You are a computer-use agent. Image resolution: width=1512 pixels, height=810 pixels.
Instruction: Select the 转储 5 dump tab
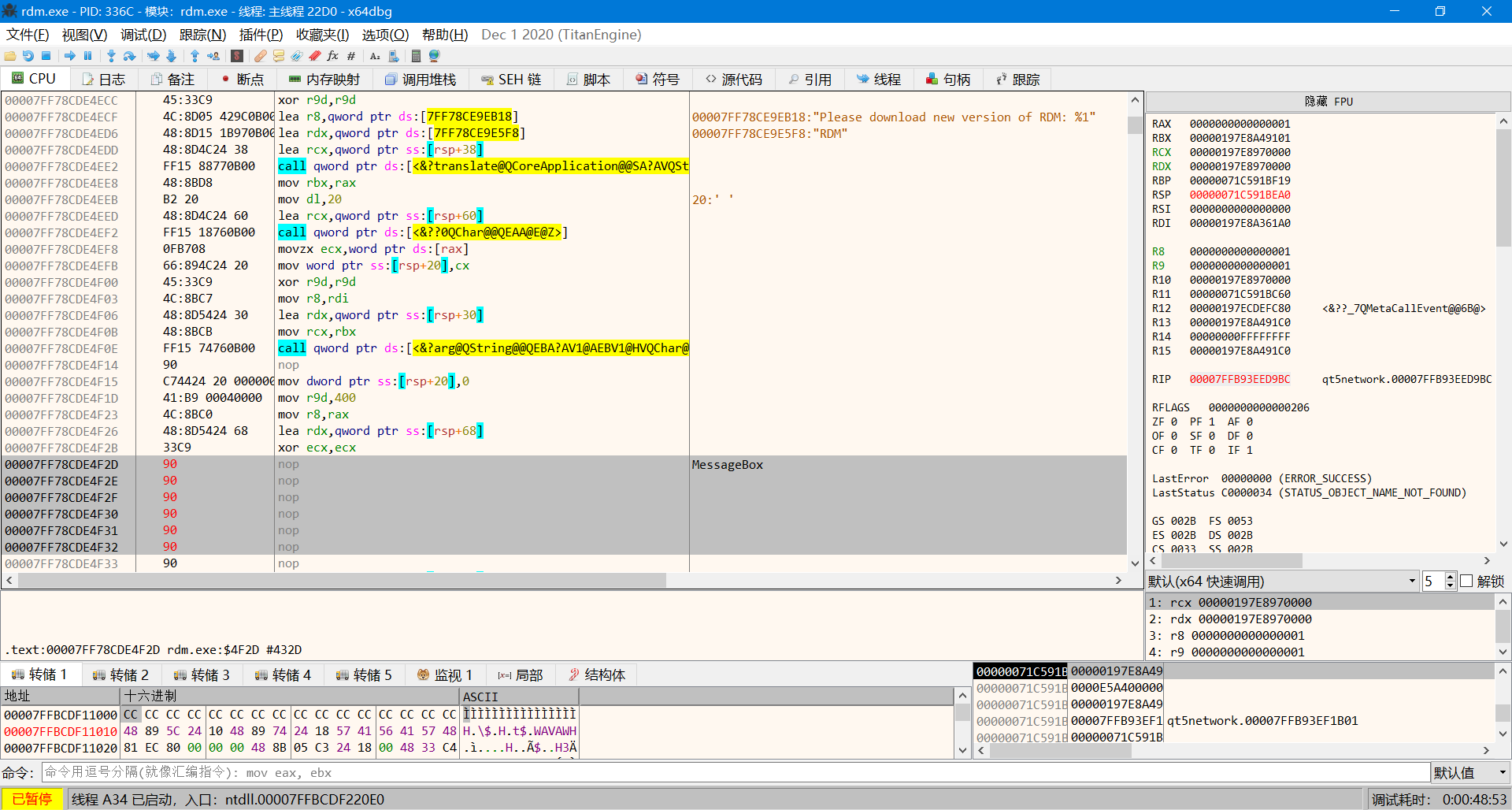(x=364, y=675)
